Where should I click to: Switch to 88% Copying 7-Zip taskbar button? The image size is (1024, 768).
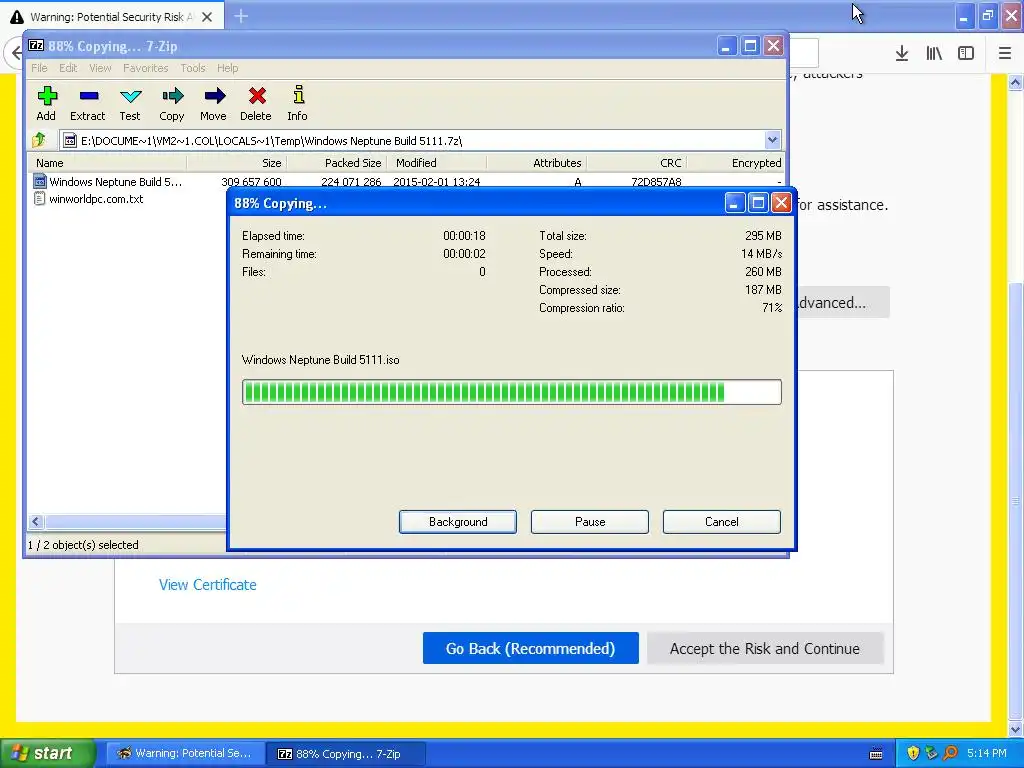pyautogui.click(x=347, y=753)
